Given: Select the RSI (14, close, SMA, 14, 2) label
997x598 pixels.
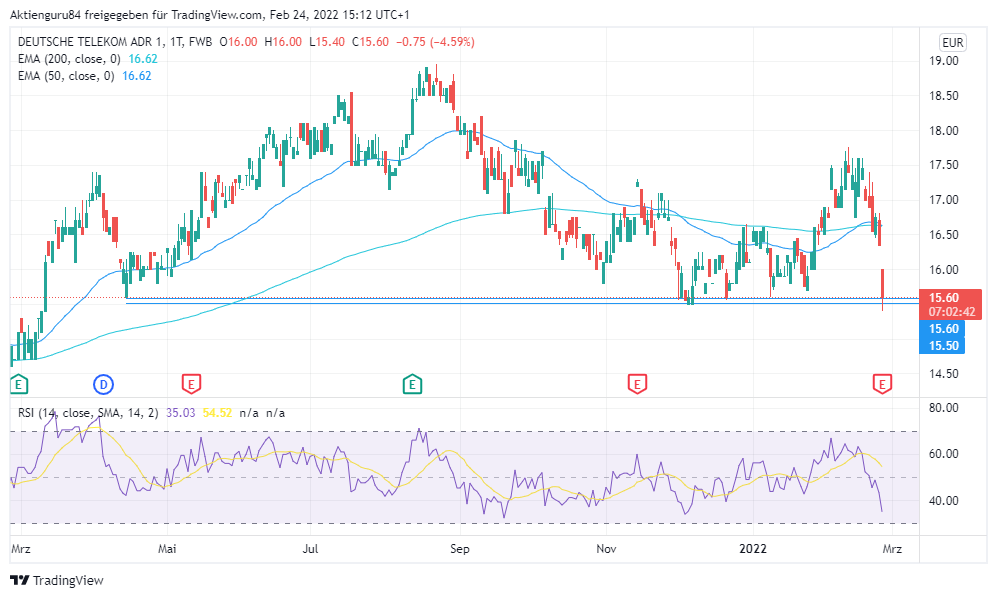Looking at the screenshot, I should pyautogui.click(x=88, y=413).
